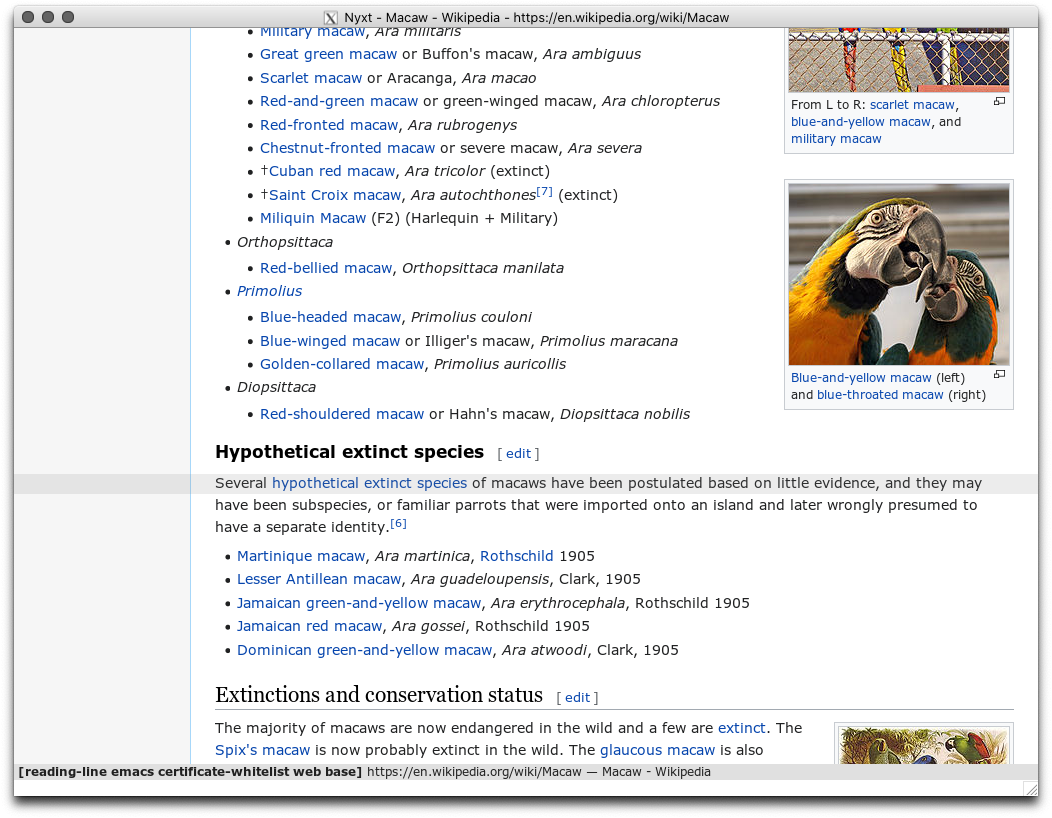Open Blue-and-yellow macaw link under parrot photo
The height and width of the screenshot is (818, 1052).
[861, 378]
